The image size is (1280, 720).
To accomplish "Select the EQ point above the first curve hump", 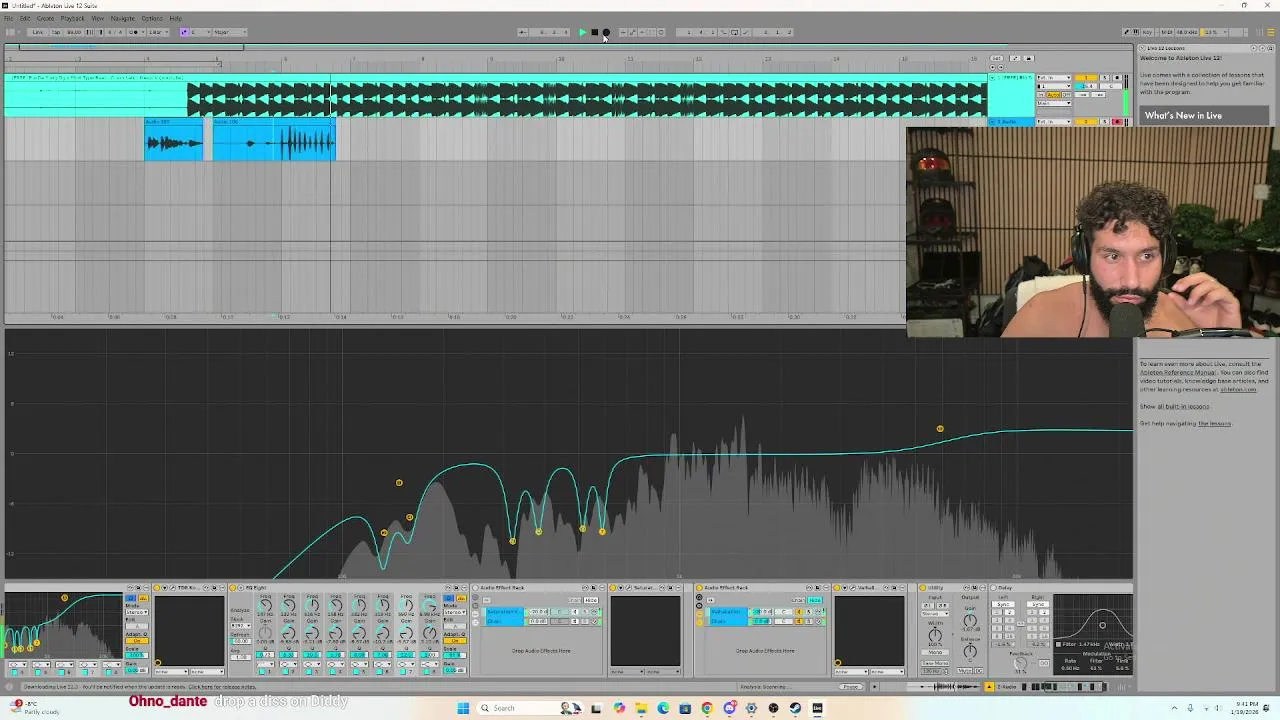I will pos(399,483).
